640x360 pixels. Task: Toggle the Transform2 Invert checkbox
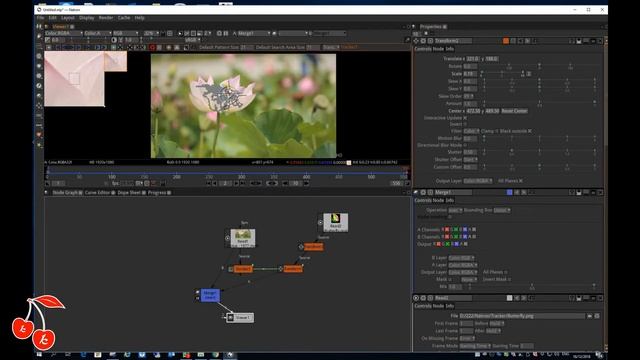tap(465, 124)
